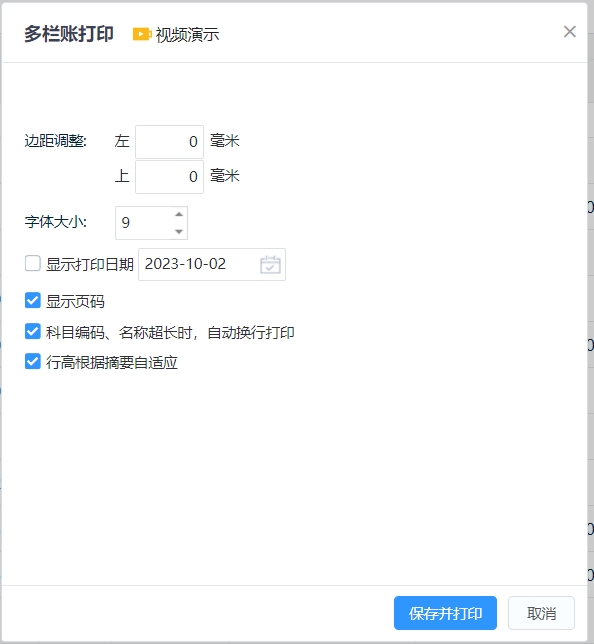Viewport: 594px width, 644px height.
Task: Click the 取消 cancel button
Action: 541,613
